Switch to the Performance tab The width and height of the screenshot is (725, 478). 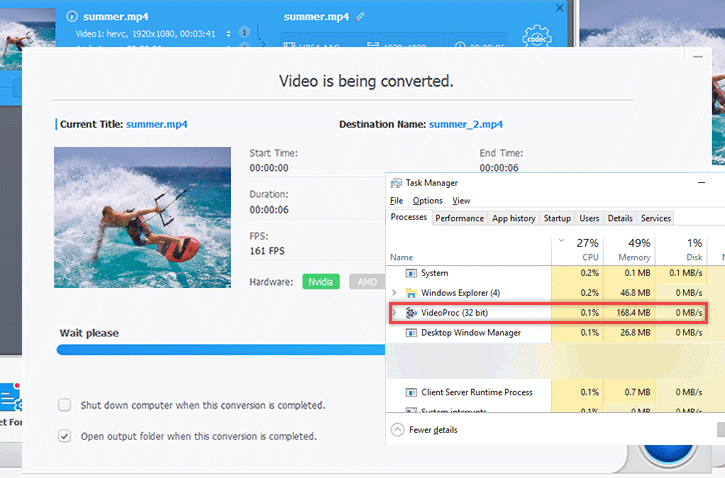[x=460, y=218]
